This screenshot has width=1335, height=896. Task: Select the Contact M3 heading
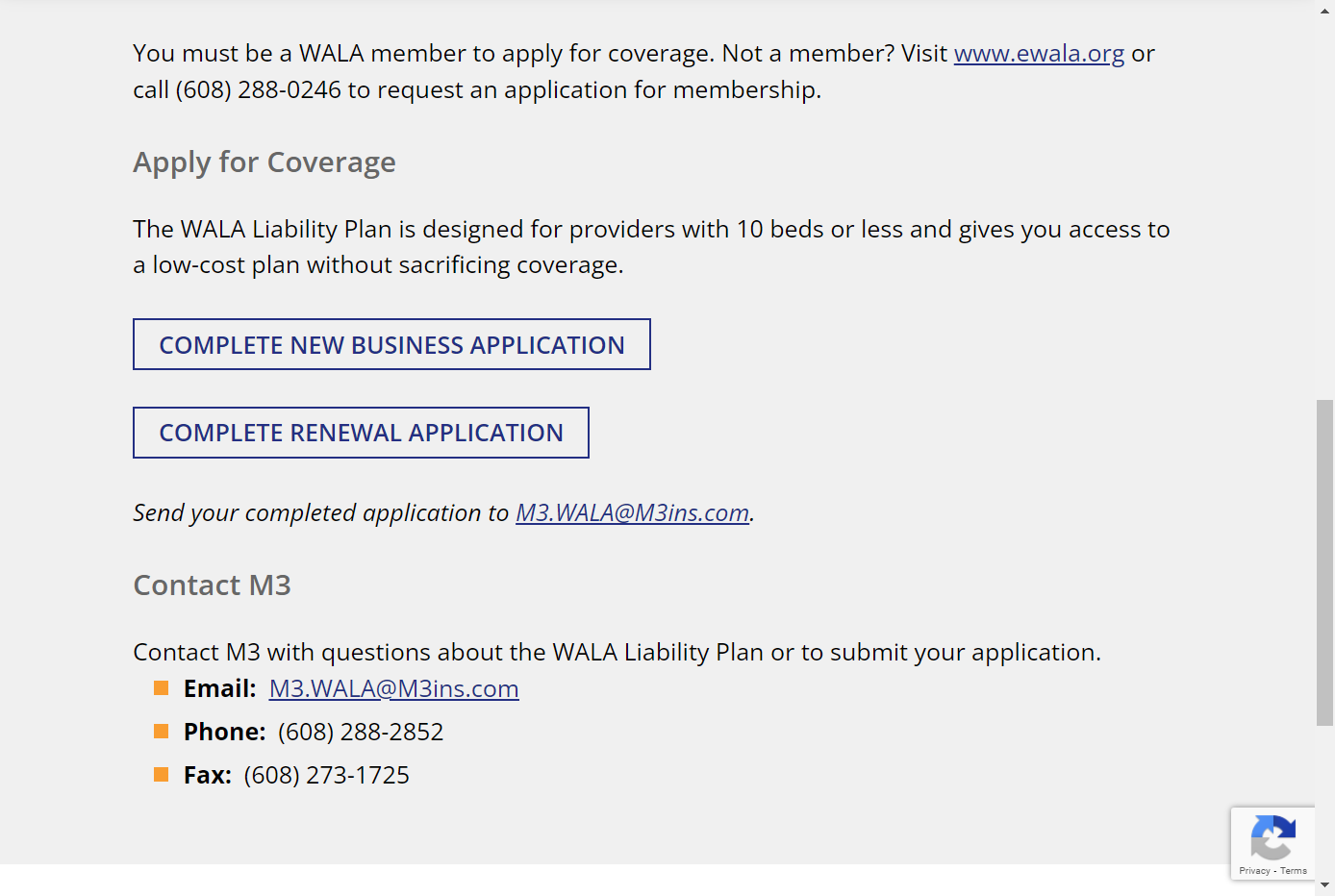[212, 585]
